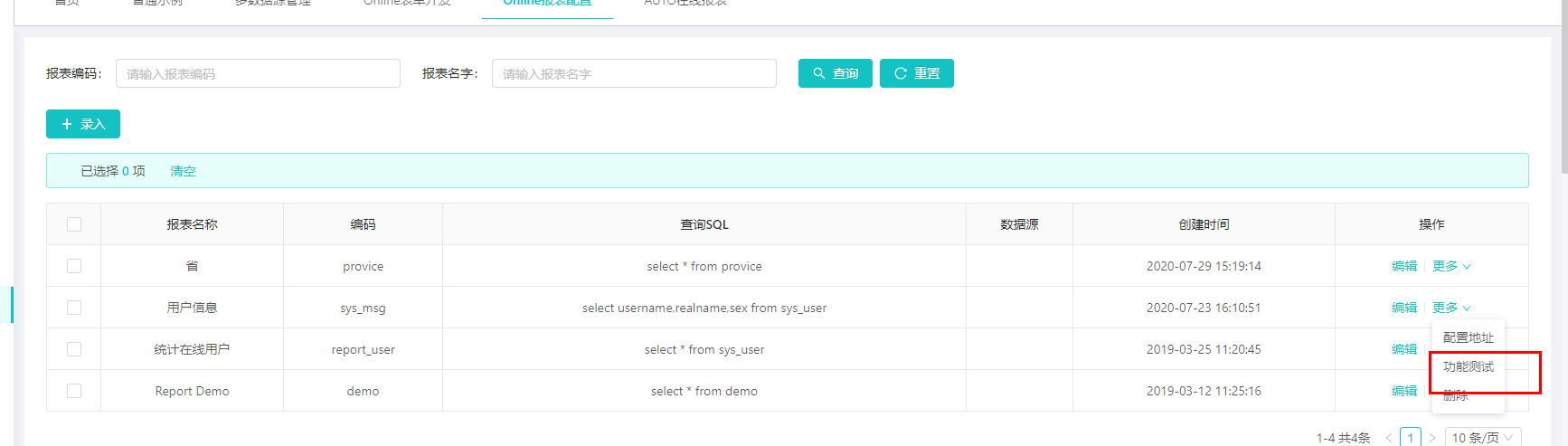
Task: Focus the 报表编码 input field
Action: pos(258,73)
